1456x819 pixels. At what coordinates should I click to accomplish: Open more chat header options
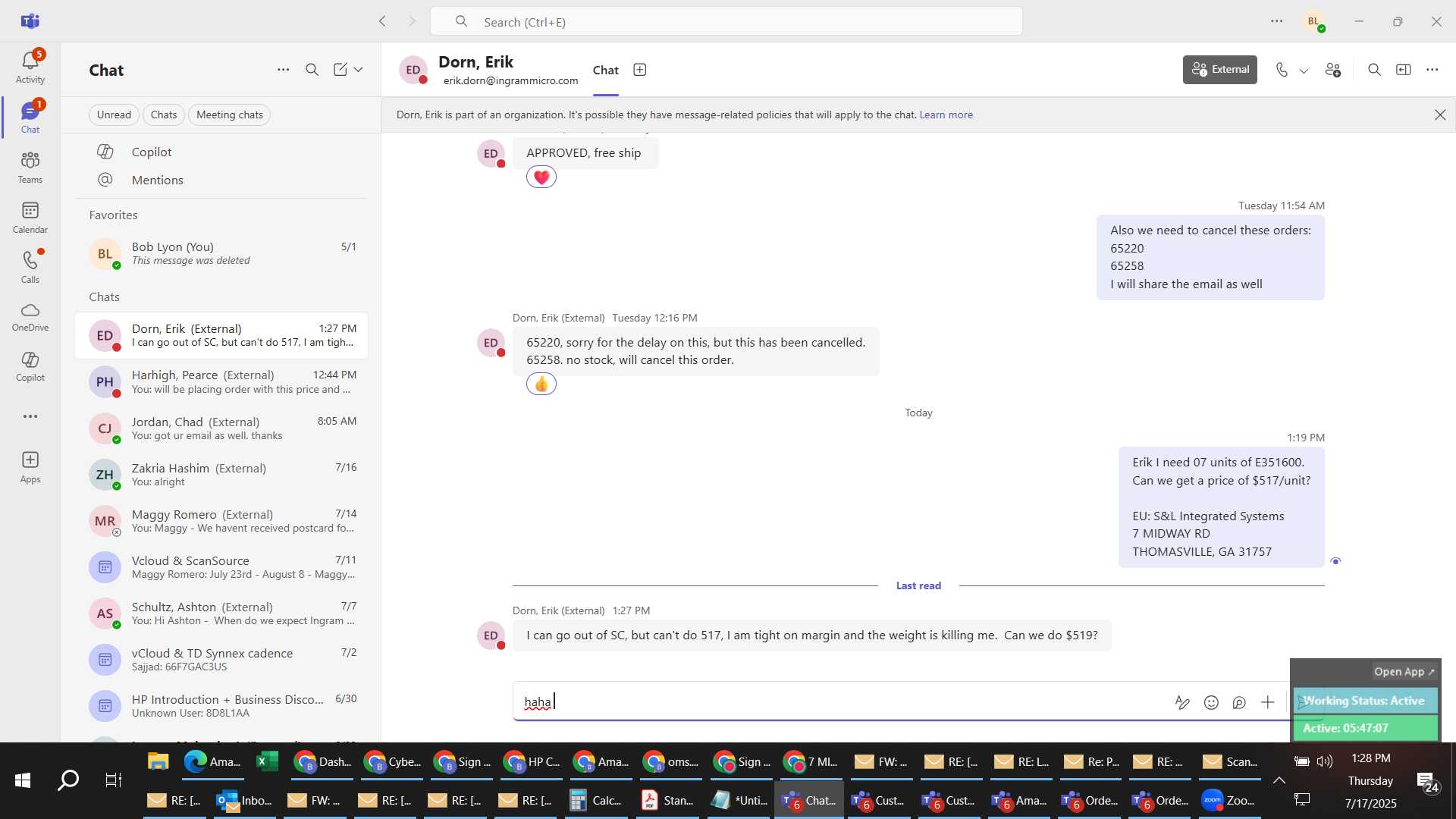(1432, 70)
